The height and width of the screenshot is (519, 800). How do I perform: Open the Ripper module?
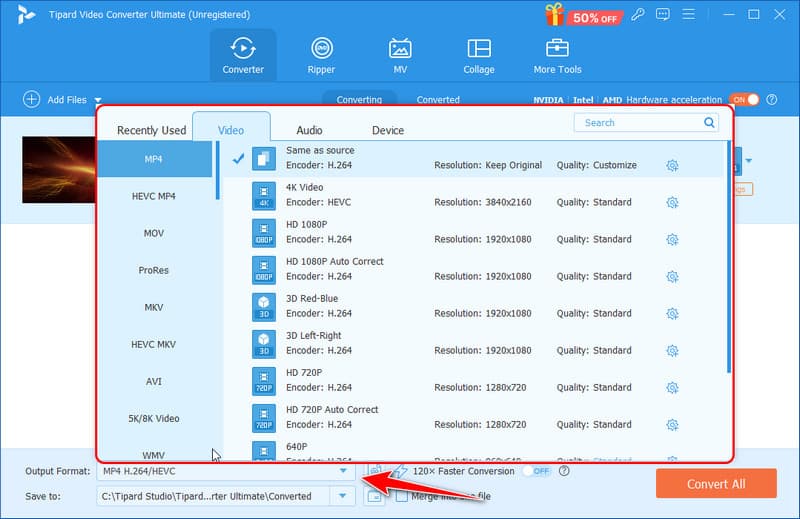tap(321, 56)
